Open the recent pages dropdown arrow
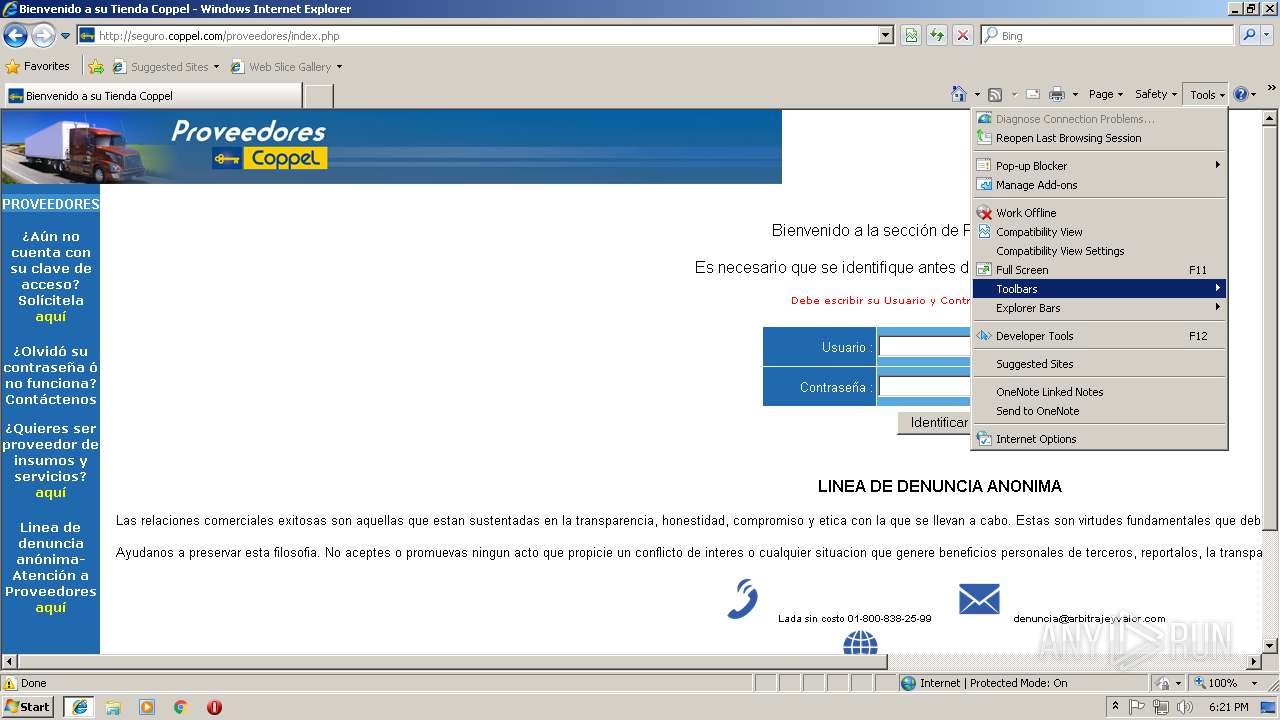Viewport: 1280px width, 720px height. click(x=66, y=36)
